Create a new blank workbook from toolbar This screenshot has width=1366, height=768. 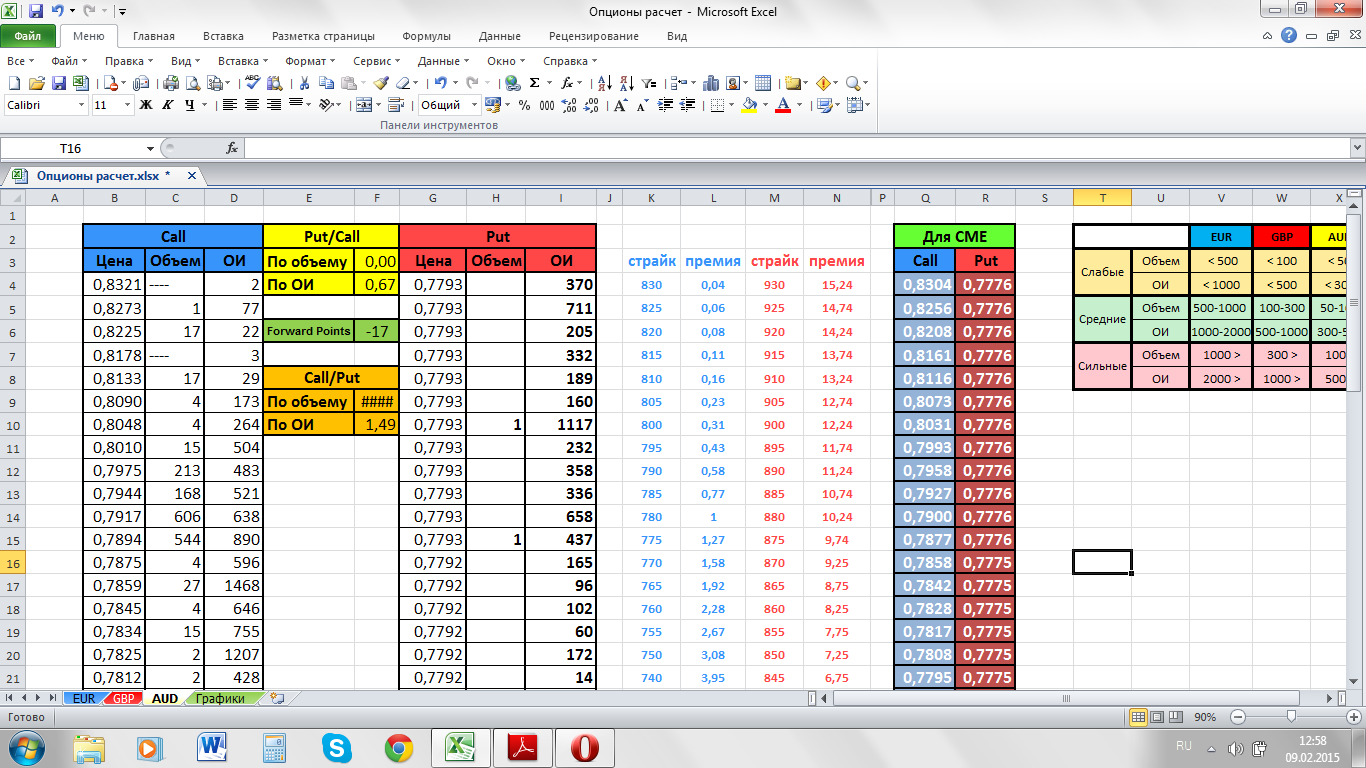point(14,84)
